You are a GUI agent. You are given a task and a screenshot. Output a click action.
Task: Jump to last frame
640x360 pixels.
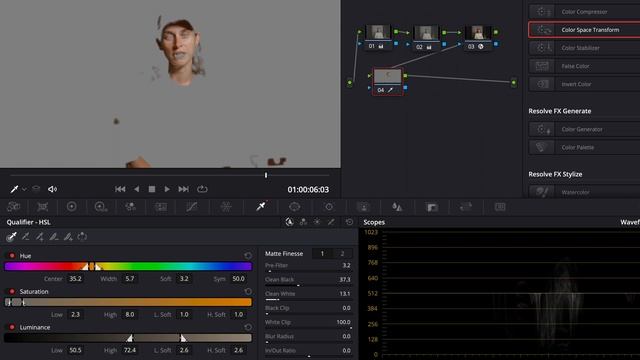click(x=184, y=189)
